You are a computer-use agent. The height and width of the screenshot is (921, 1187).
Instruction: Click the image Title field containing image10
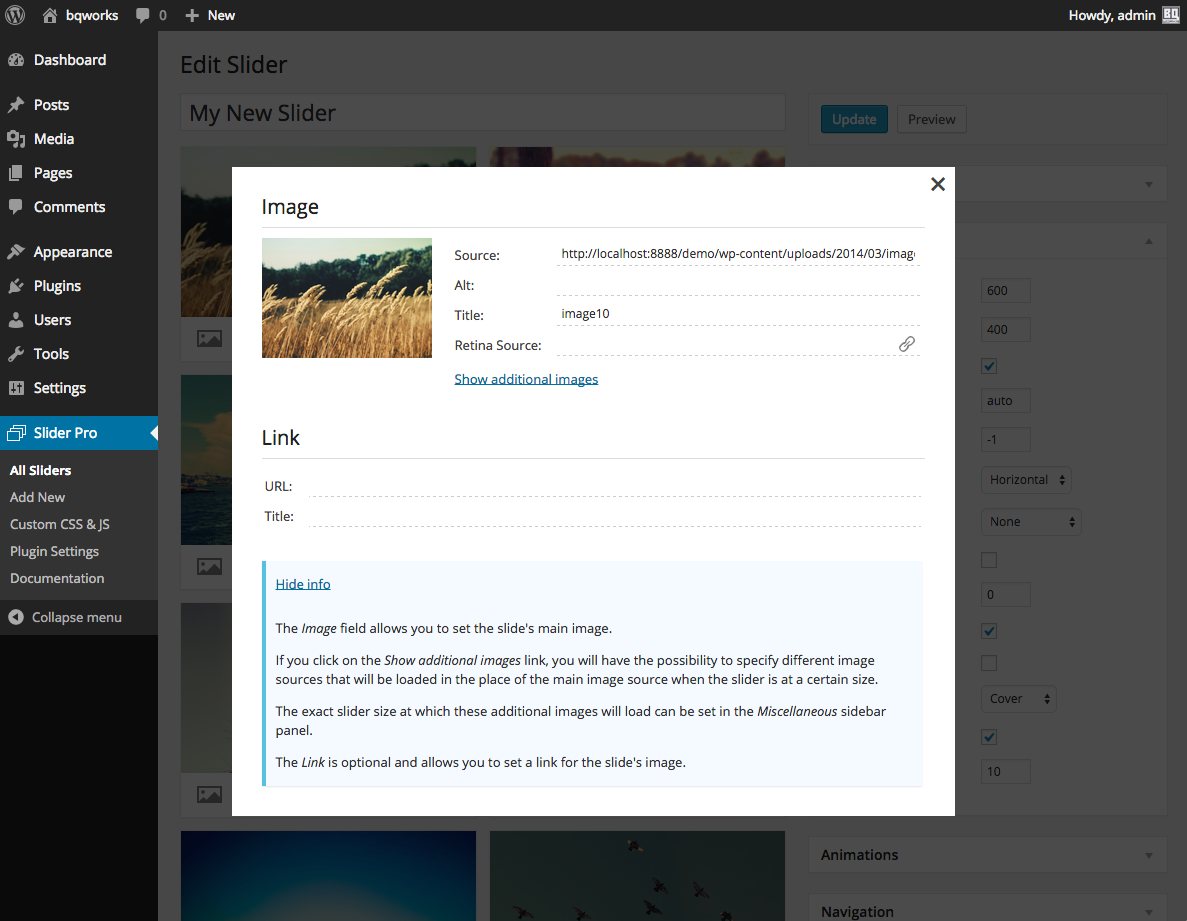pos(738,313)
